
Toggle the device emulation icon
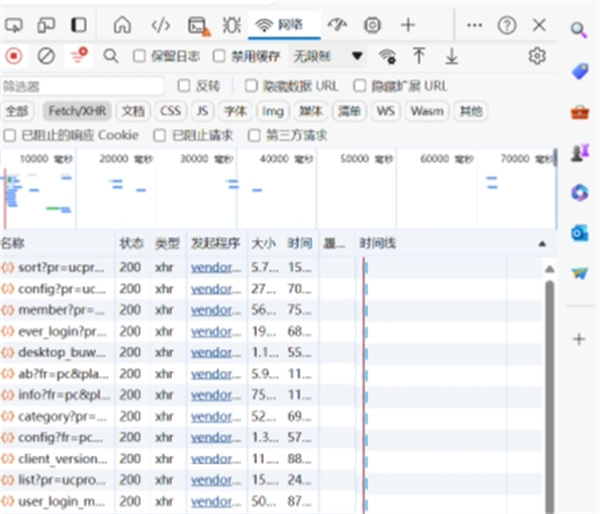click(46, 25)
